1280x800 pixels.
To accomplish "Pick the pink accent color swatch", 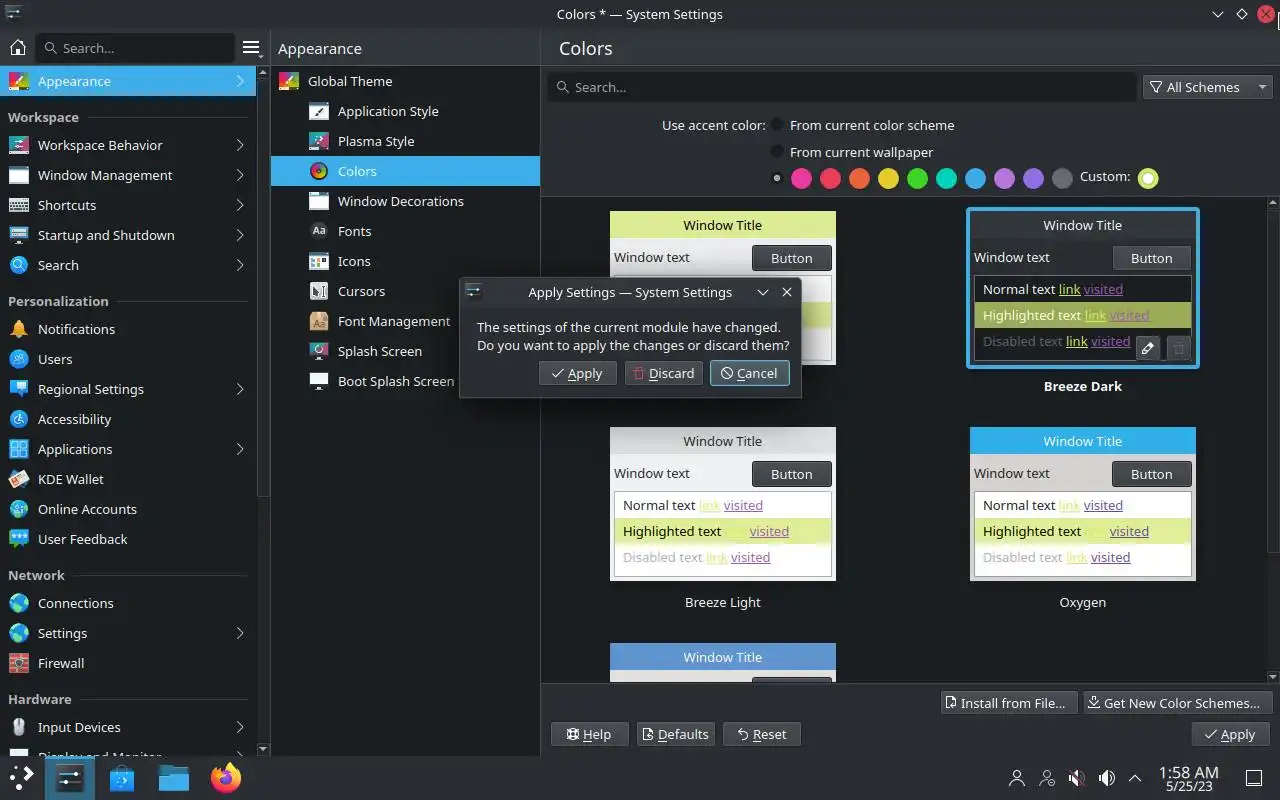I will pos(801,178).
